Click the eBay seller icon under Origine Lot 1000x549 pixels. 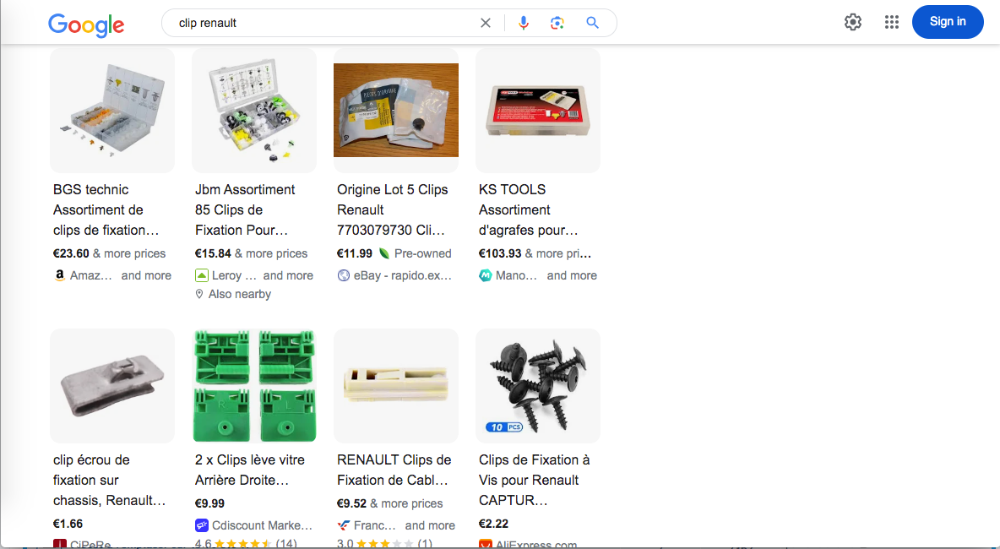coord(343,275)
